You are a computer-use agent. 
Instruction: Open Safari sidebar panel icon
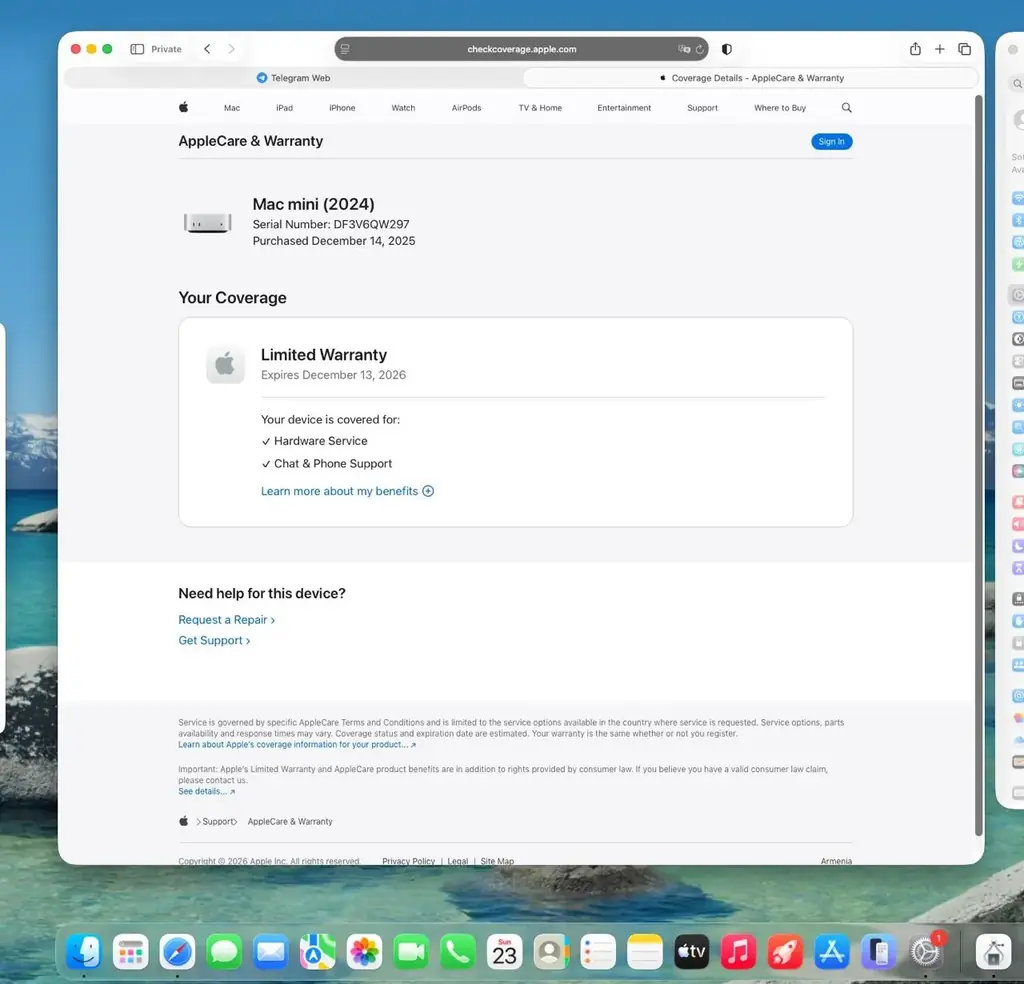pos(137,49)
